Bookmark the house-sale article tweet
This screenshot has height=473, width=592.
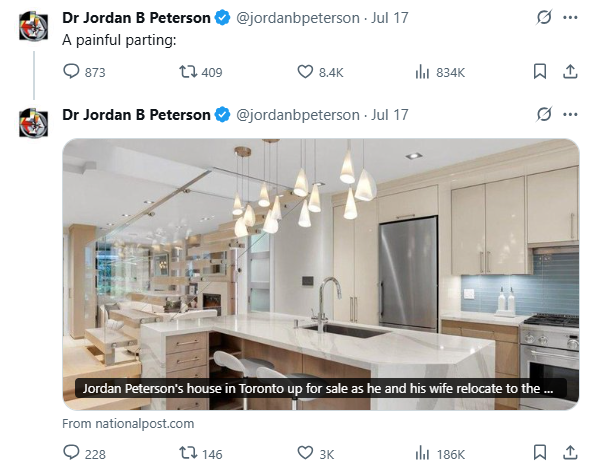pos(540,452)
